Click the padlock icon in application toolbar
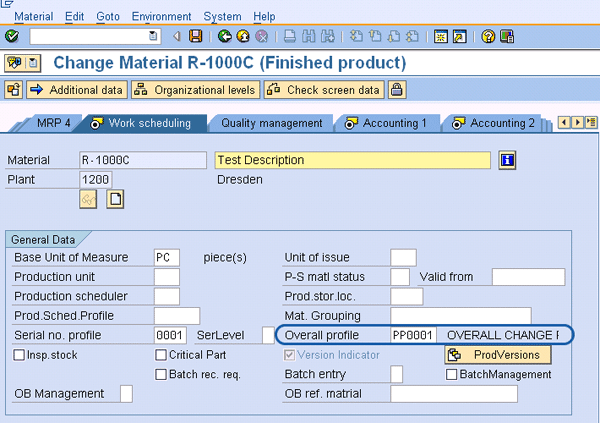Image resolution: width=600 pixels, height=423 pixels. pyautogui.click(x=397, y=90)
